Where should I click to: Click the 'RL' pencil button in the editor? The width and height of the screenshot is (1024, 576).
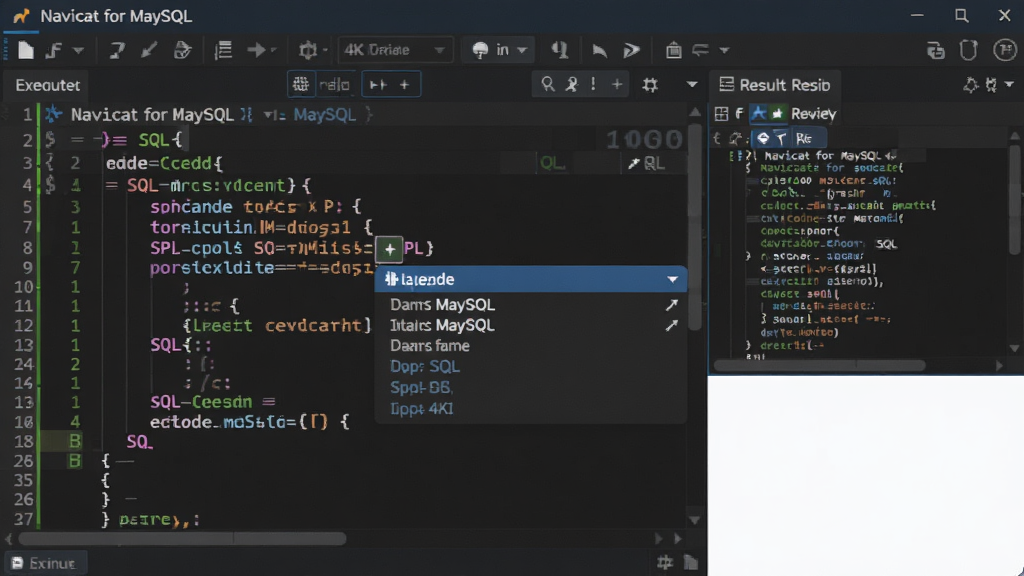[647, 163]
